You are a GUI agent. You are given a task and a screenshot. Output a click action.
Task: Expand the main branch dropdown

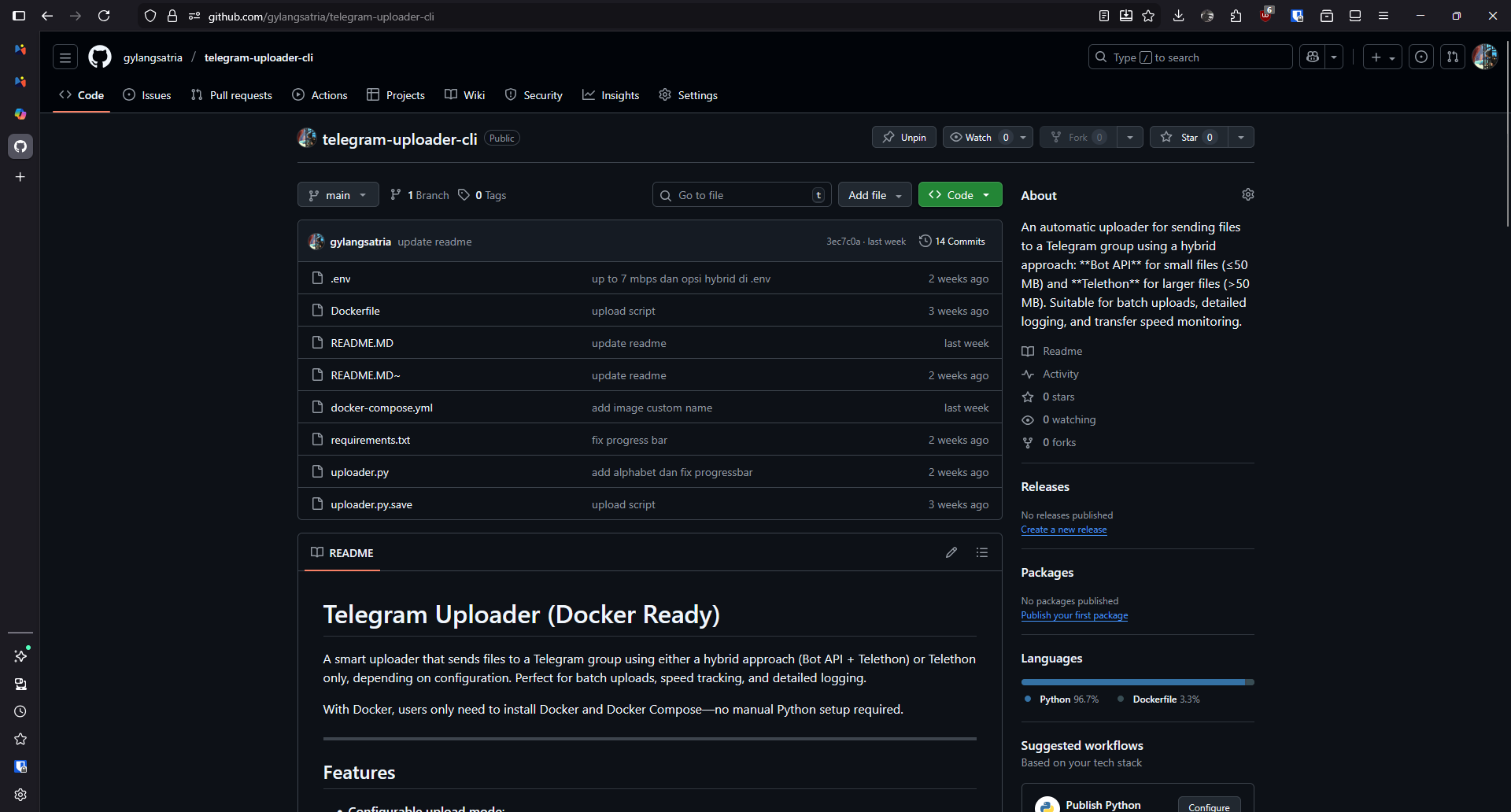(338, 195)
